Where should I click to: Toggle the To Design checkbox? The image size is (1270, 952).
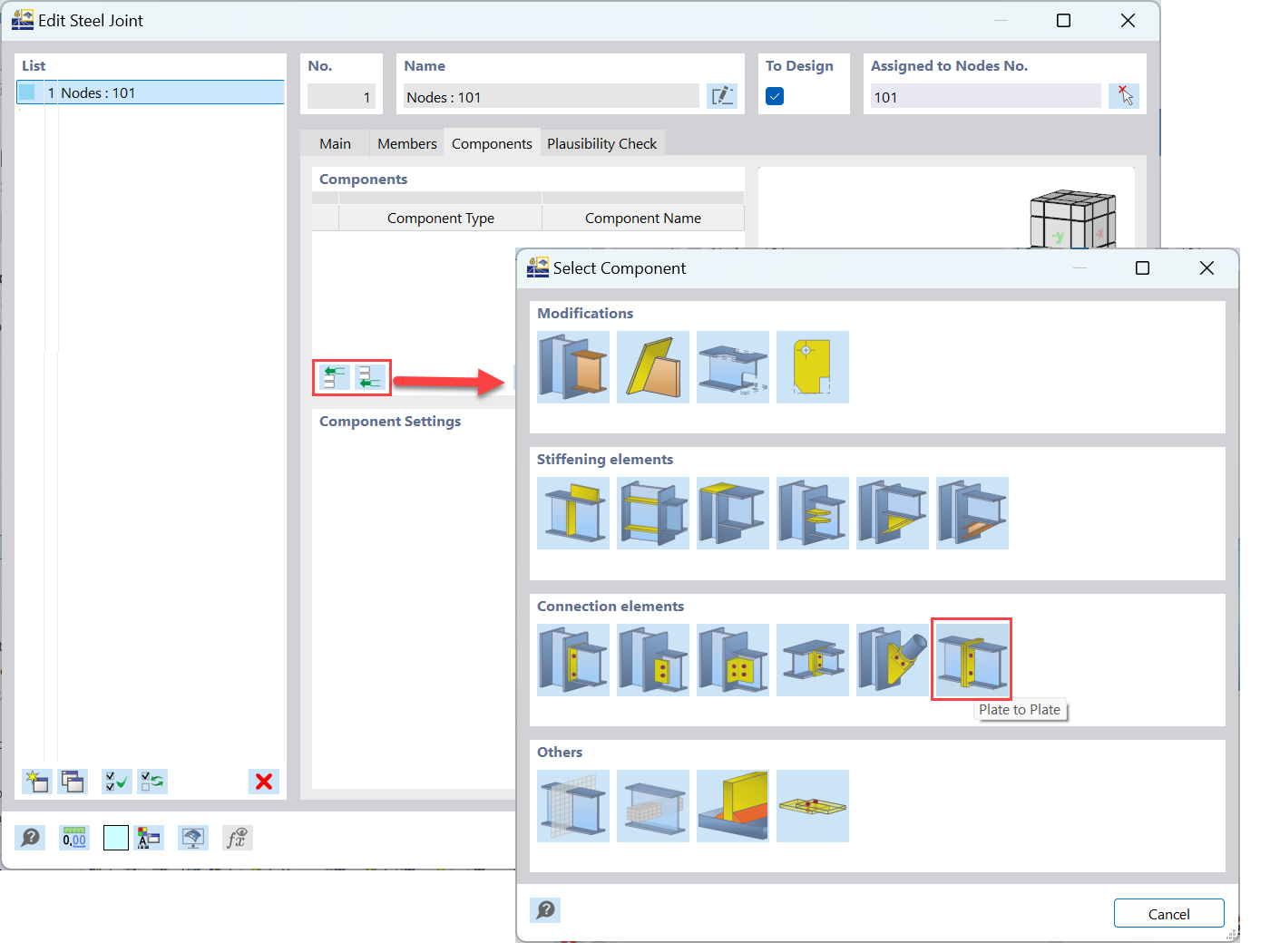point(775,96)
